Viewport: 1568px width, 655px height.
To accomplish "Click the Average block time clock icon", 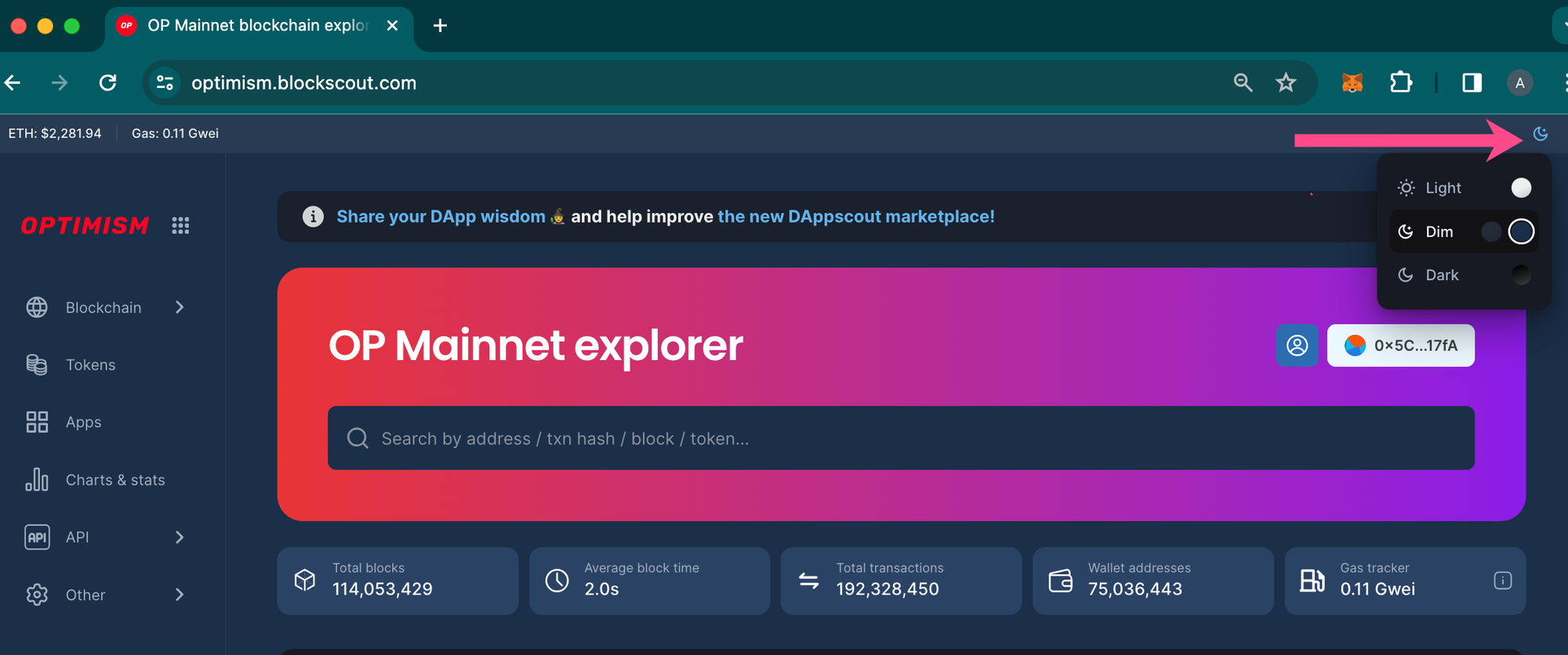I will coord(557,580).
